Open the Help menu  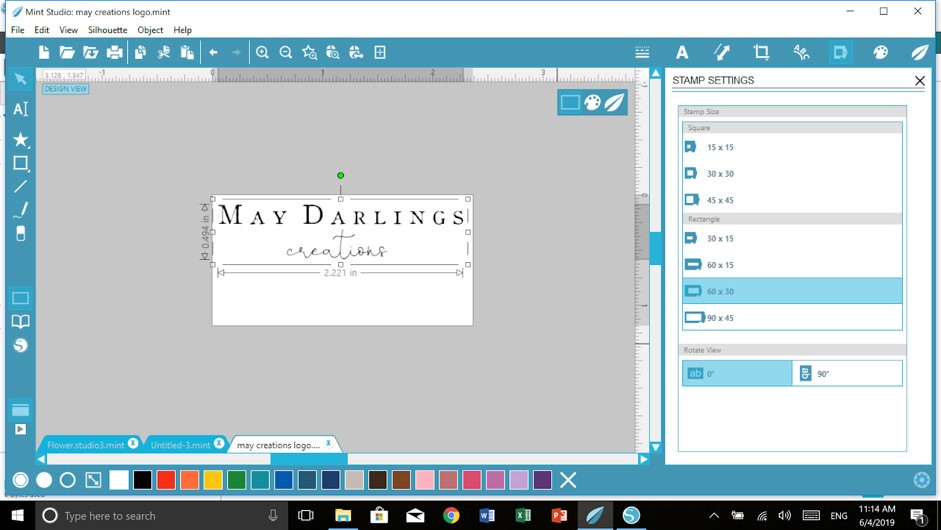(x=182, y=30)
